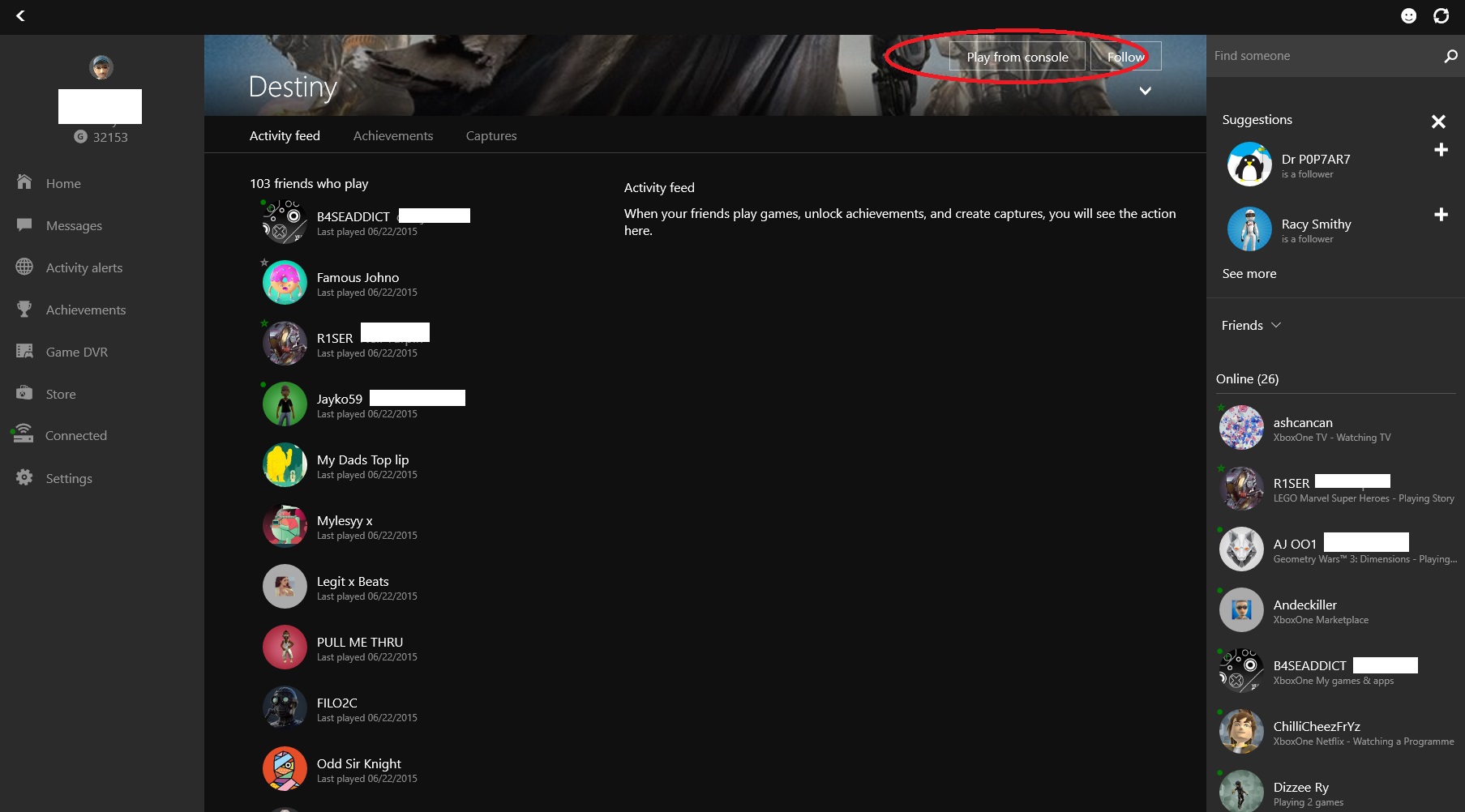Image resolution: width=1465 pixels, height=812 pixels.
Task: Open Andeckiller avatar in the friends list
Action: [1241, 610]
